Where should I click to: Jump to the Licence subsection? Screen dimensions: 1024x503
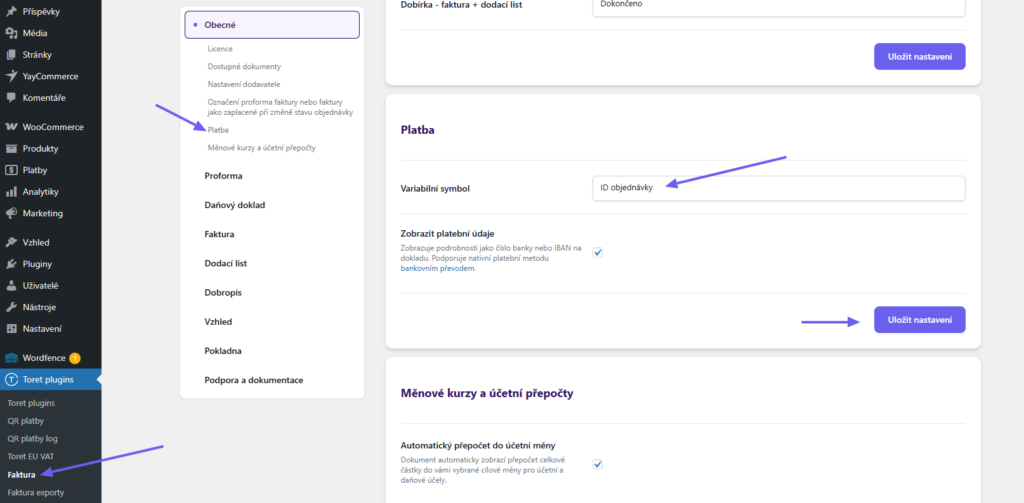220,49
